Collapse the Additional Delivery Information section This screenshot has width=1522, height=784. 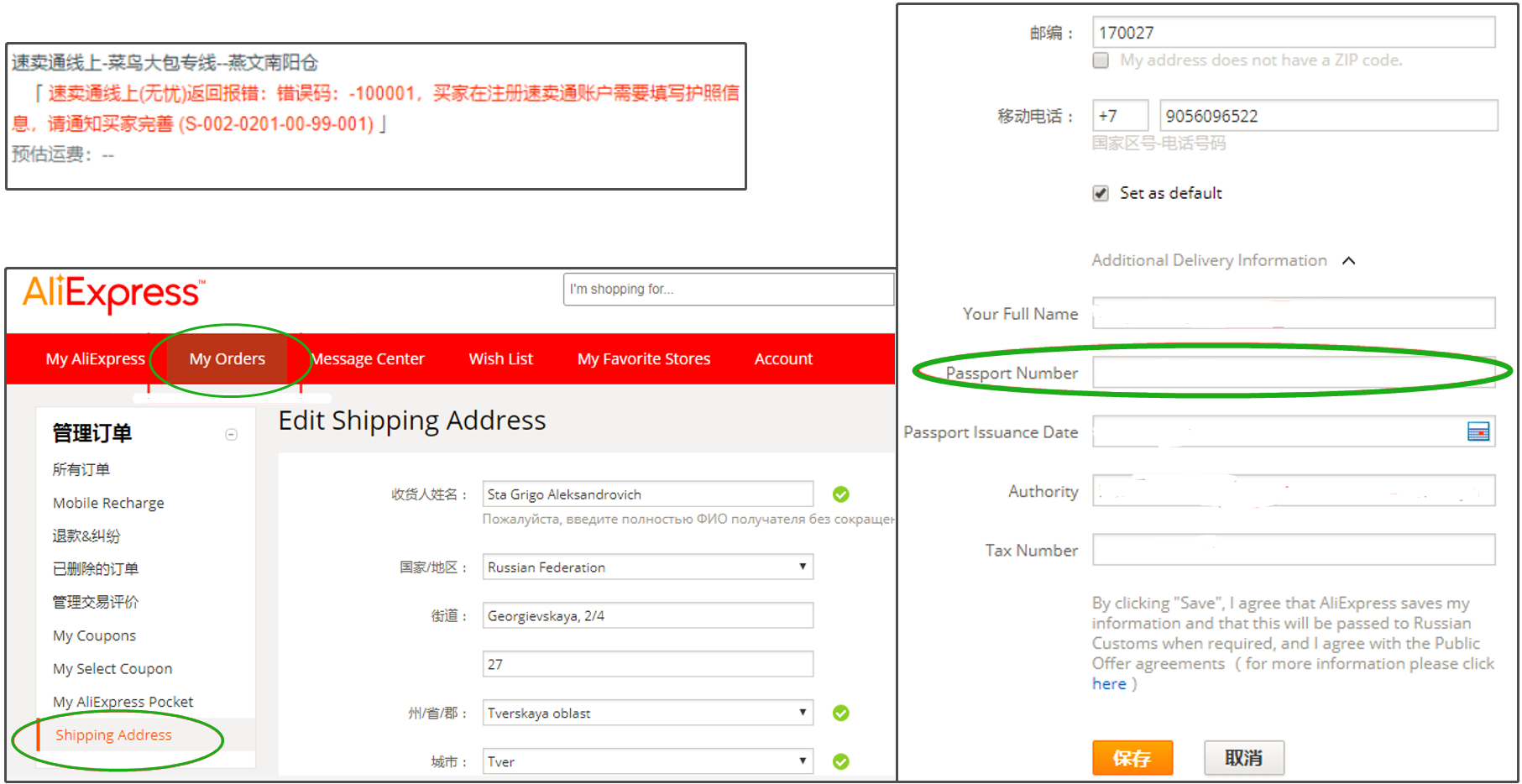1349,260
